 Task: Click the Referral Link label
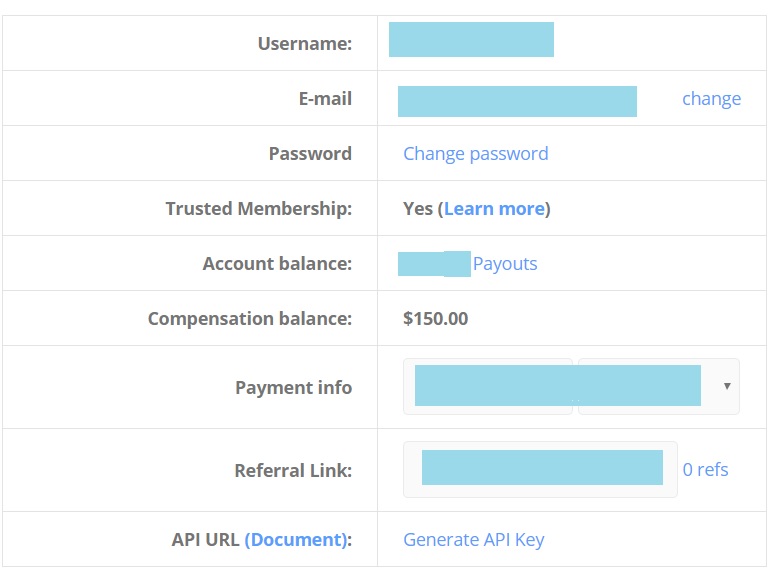pos(293,470)
